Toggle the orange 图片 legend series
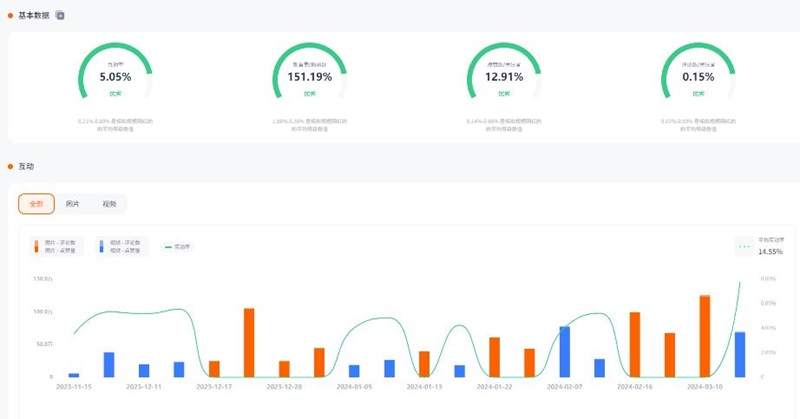Image resolution: width=800 pixels, height=419 pixels. pos(60,246)
